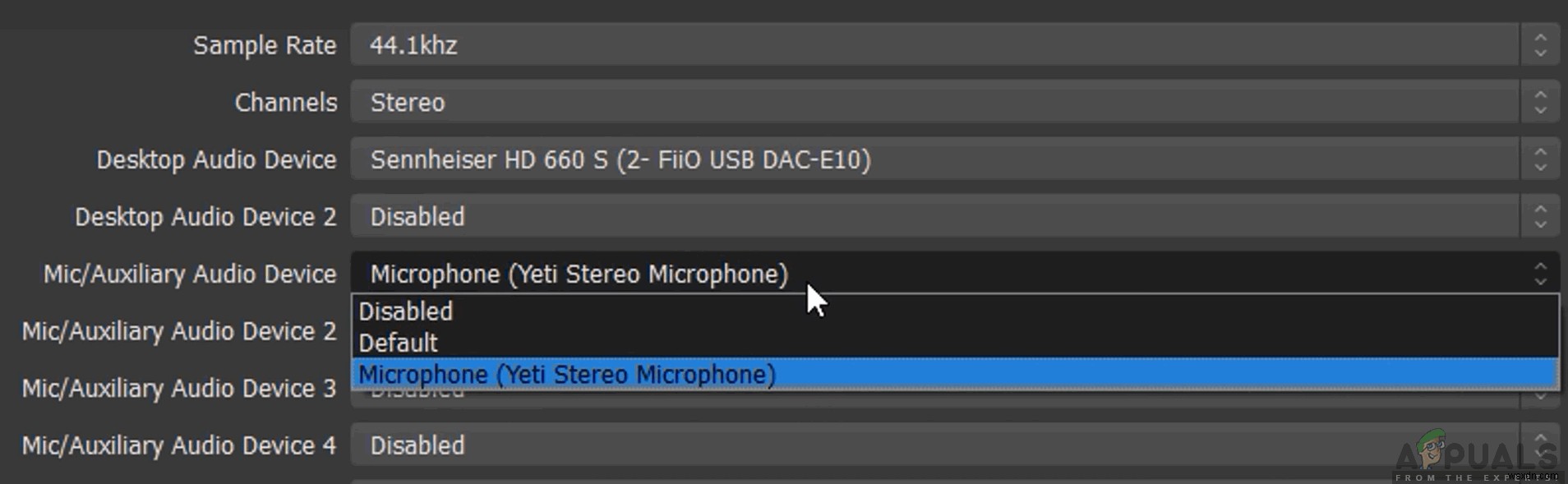Select Microphone (Yeti Stereo Microphone) highlighted option

coord(567,375)
